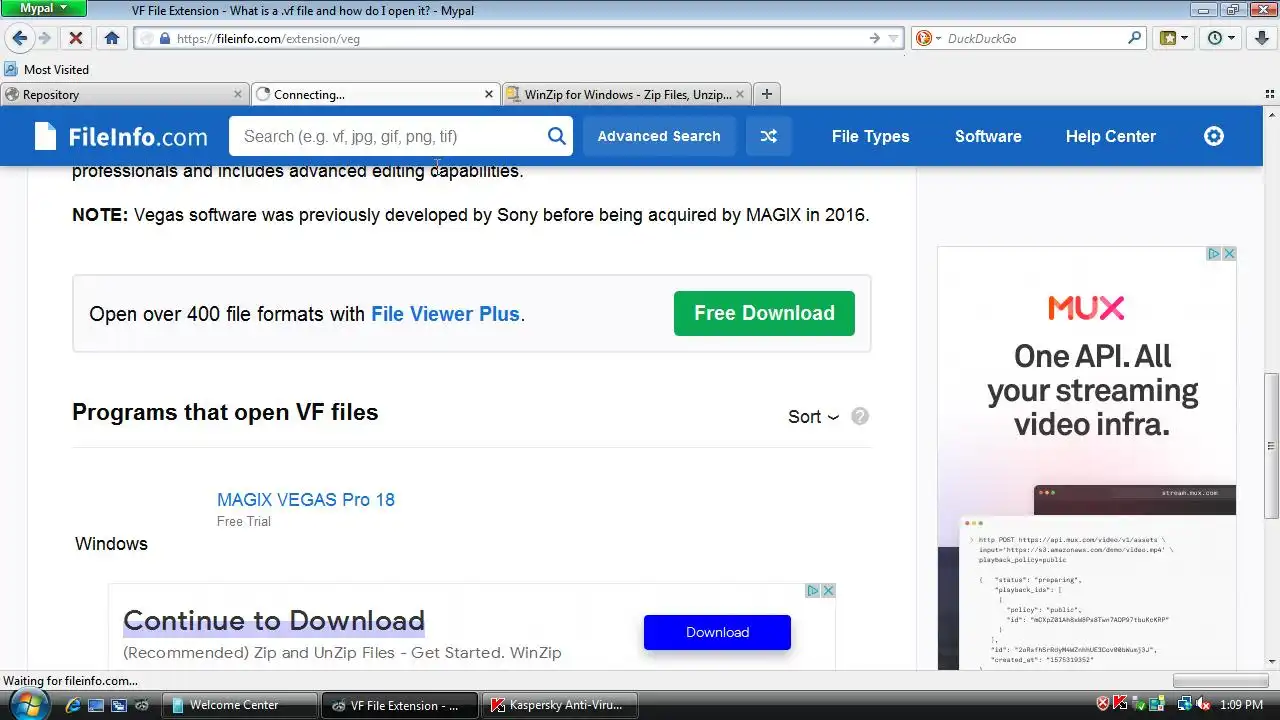Viewport: 1280px width, 720px height.
Task: Expand the Sort dropdown
Action: (813, 417)
